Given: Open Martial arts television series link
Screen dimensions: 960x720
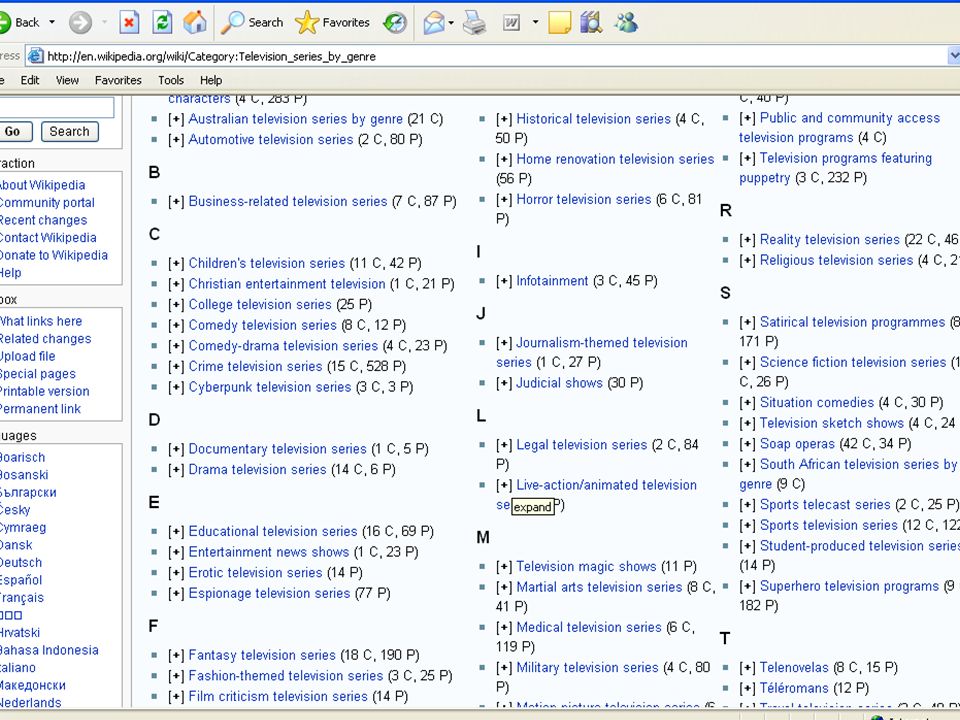Looking at the screenshot, I should 599,587.
